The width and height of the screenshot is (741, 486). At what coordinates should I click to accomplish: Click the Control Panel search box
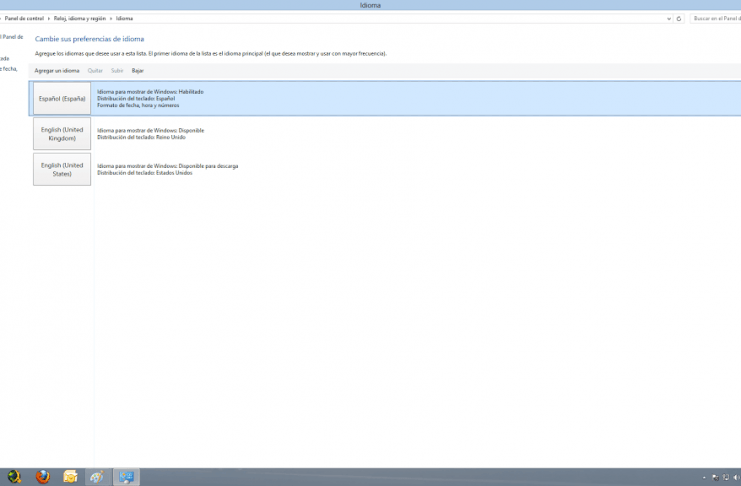(x=715, y=18)
